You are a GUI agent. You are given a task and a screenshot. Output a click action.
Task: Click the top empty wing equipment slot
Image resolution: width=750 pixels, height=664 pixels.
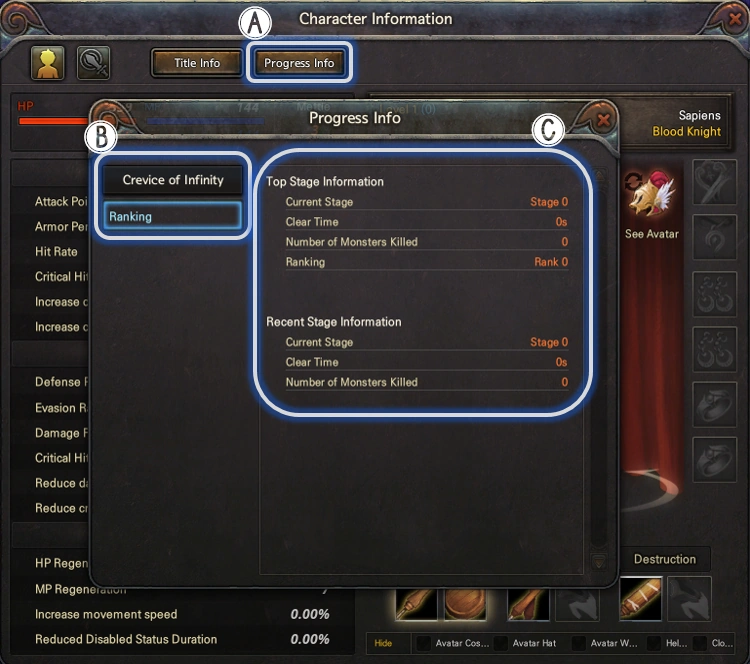click(715, 182)
